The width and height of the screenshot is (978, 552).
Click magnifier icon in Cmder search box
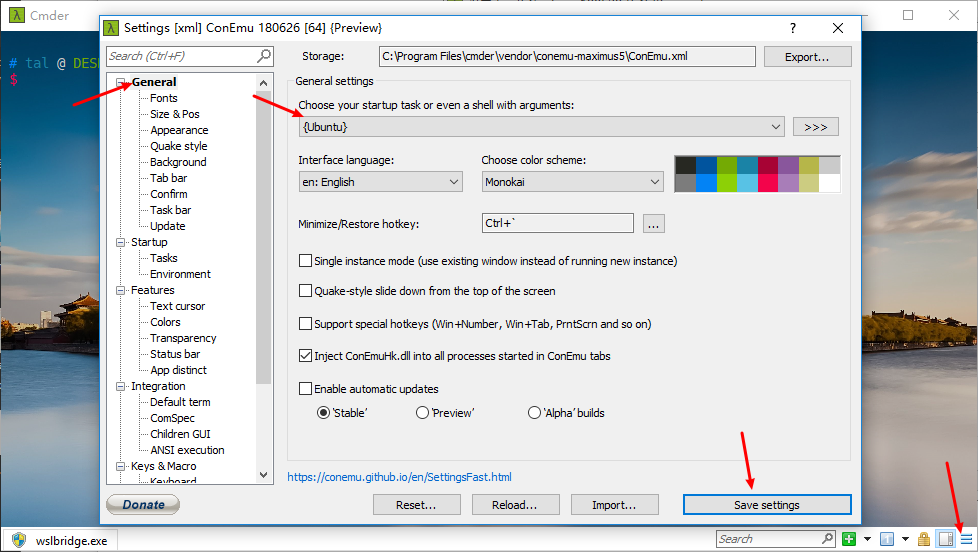(x=828, y=538)
